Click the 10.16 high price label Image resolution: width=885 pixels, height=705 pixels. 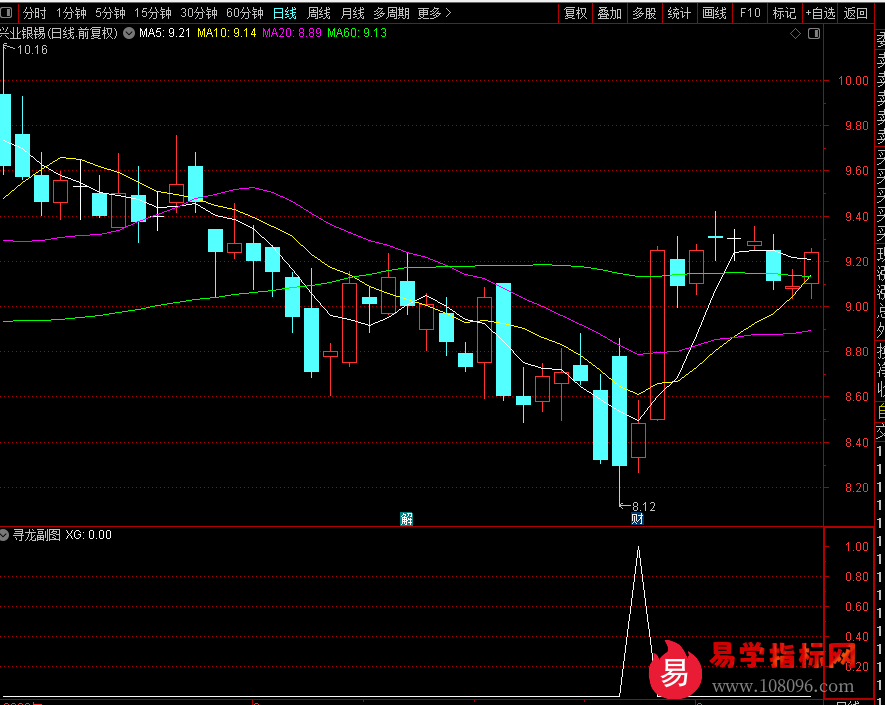click(32, 50)
